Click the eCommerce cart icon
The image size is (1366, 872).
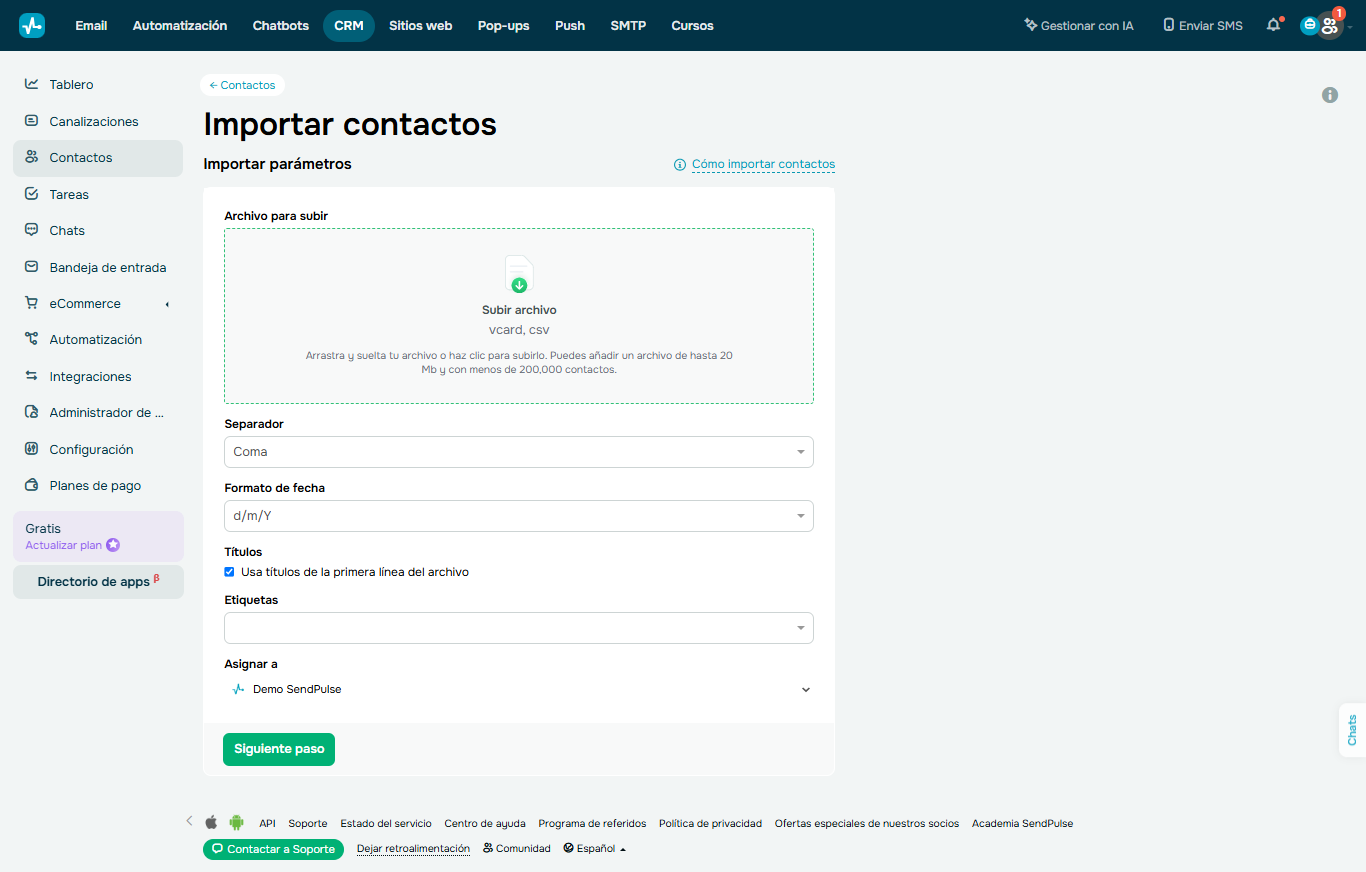click(x=32, y=303)
